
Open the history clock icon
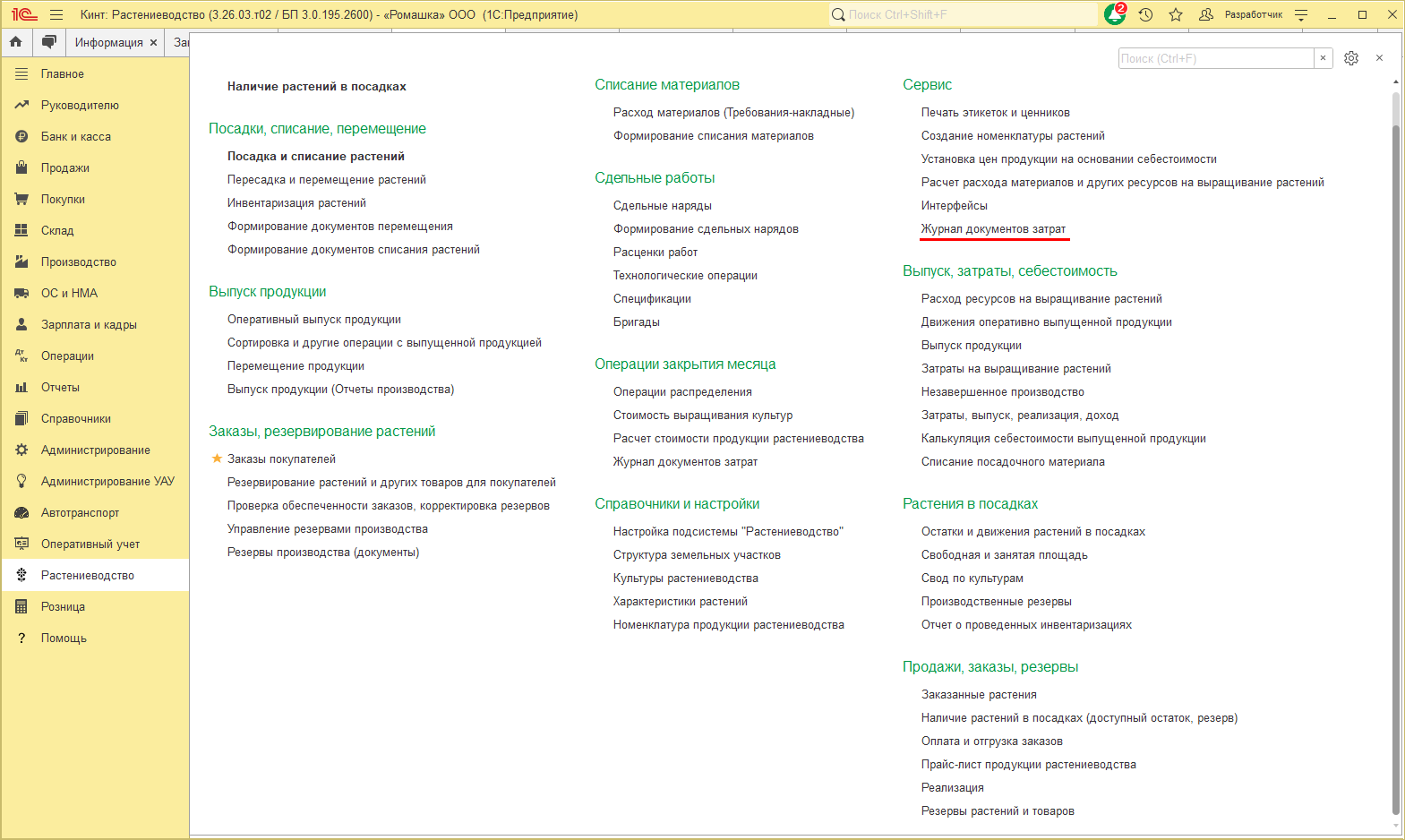pyautogui.click(x=1145, y=15)
